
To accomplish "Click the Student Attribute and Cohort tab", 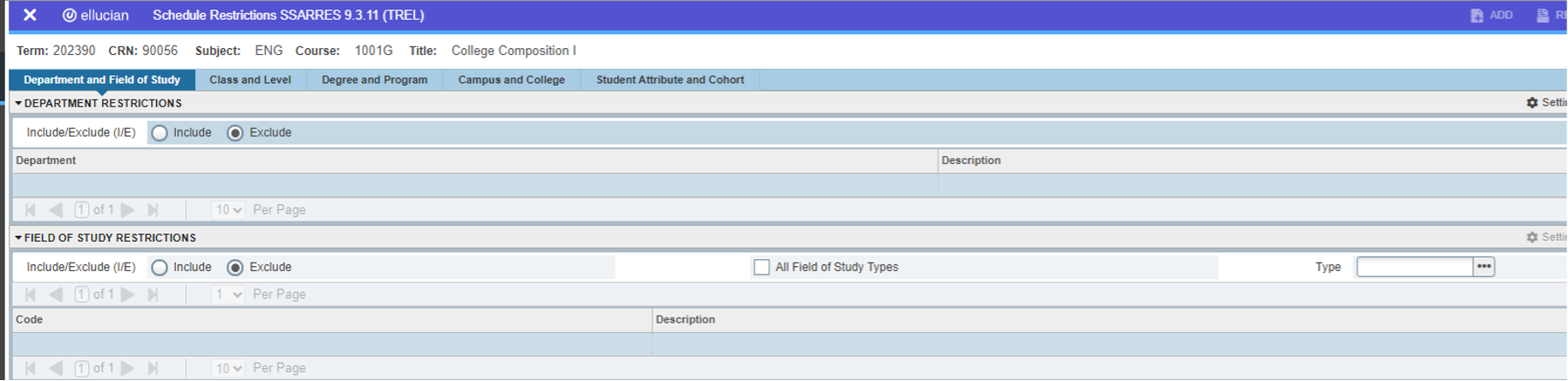I will click(x=670, y=80).
